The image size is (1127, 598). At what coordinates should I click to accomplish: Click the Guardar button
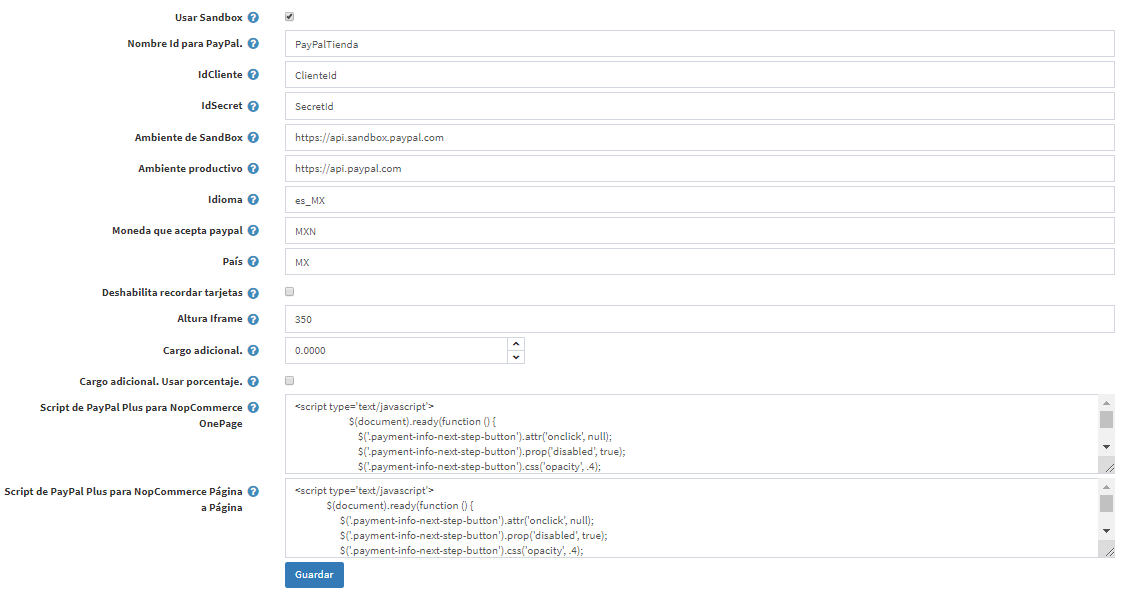(314, 575)
